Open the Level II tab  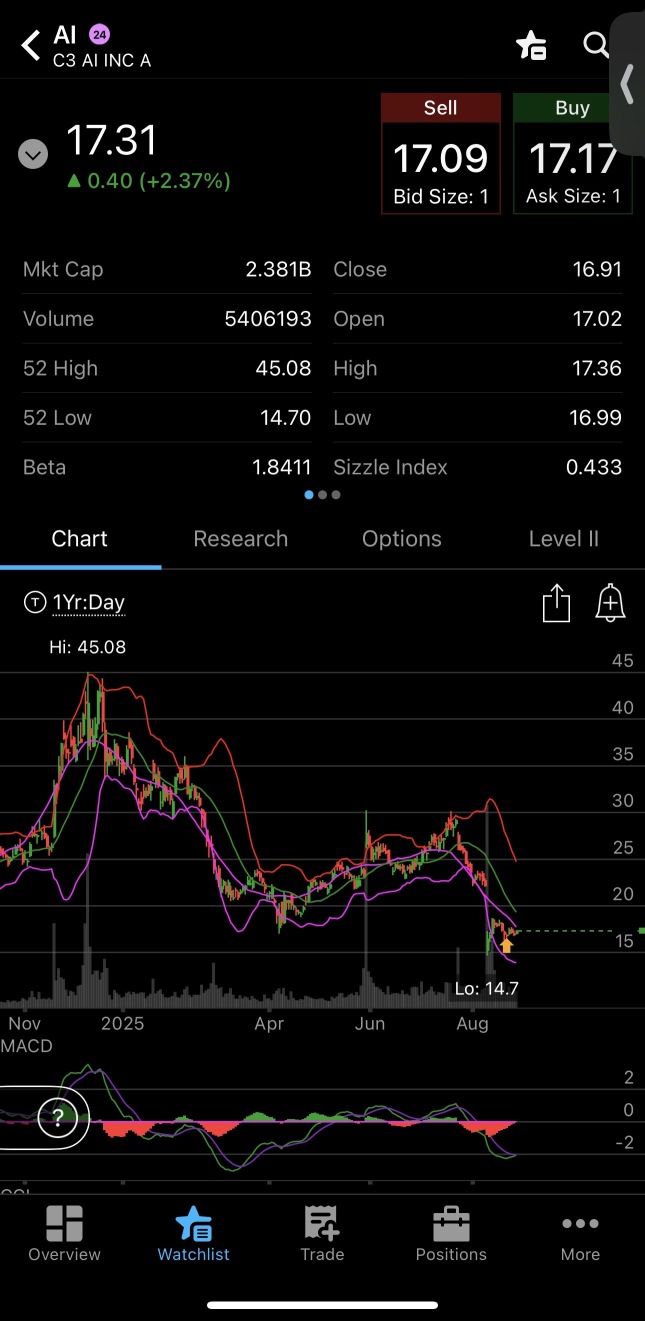563,539
